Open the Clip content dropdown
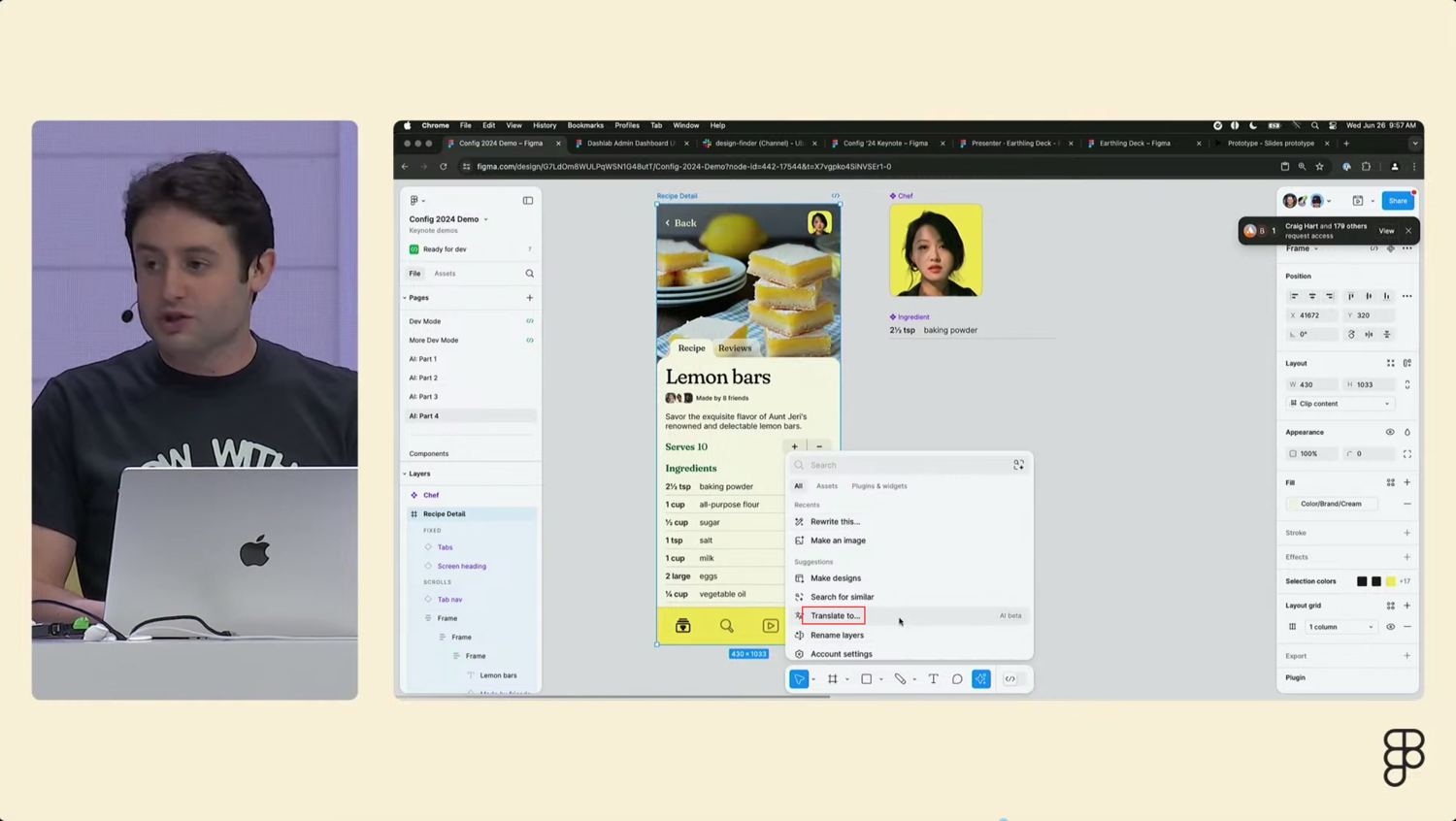 [x=1340, y=404]
